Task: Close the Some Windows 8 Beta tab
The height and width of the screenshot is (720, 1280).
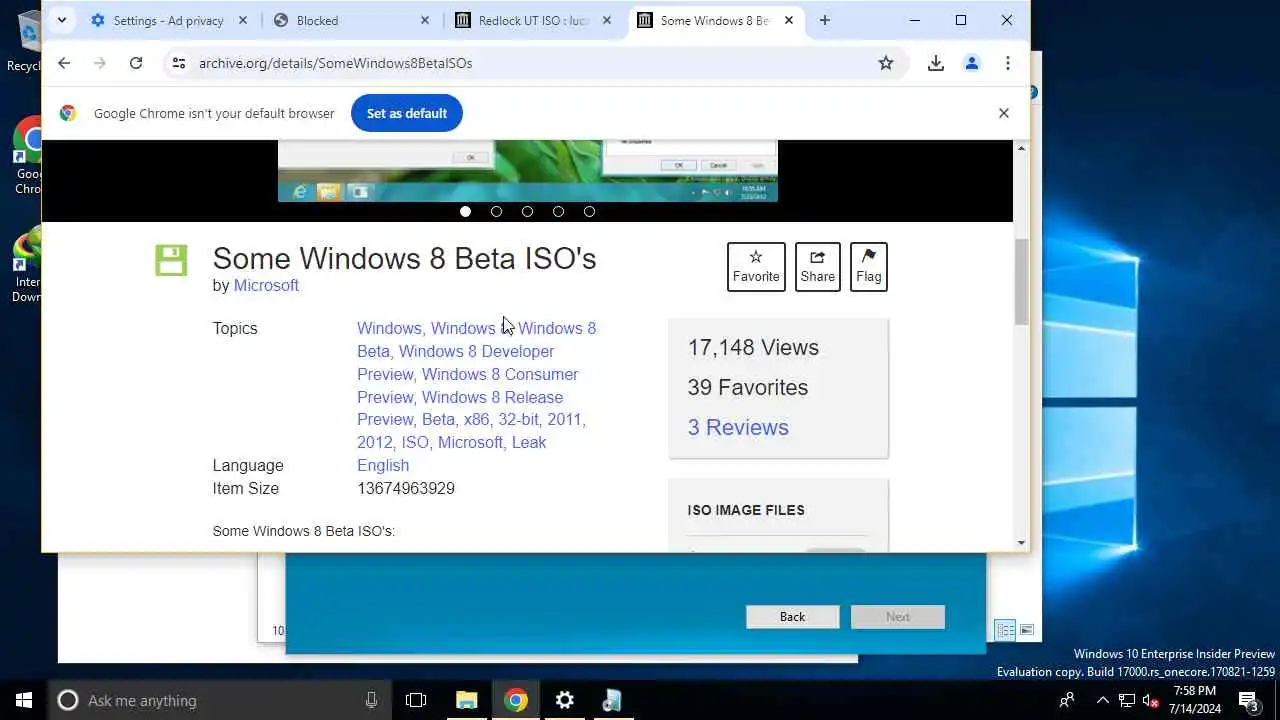Action: tap(789, 20)
